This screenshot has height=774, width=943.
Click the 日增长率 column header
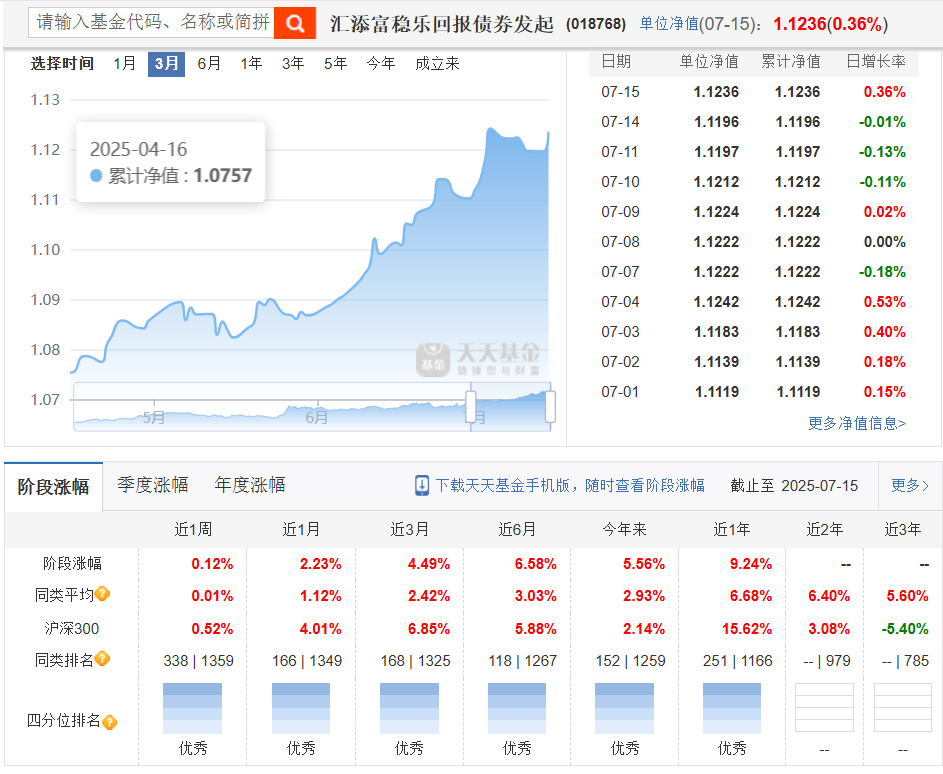[x=876, y=61]
